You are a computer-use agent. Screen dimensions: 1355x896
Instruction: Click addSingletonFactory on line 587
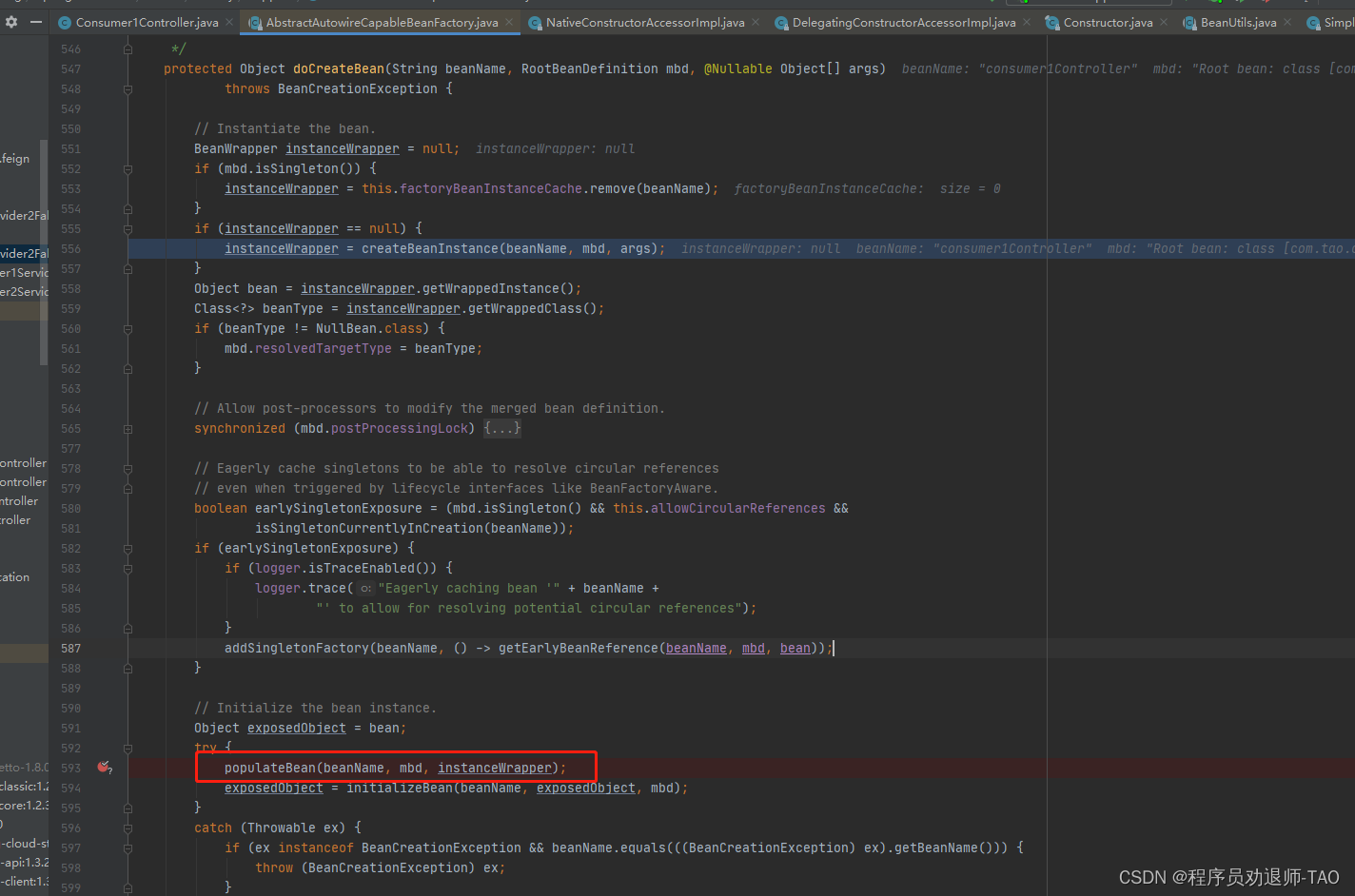click(297, 649)
